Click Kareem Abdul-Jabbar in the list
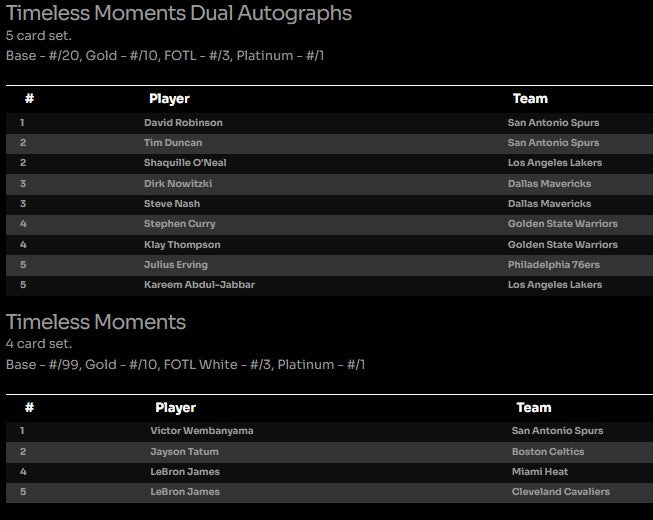 [199, 285]
